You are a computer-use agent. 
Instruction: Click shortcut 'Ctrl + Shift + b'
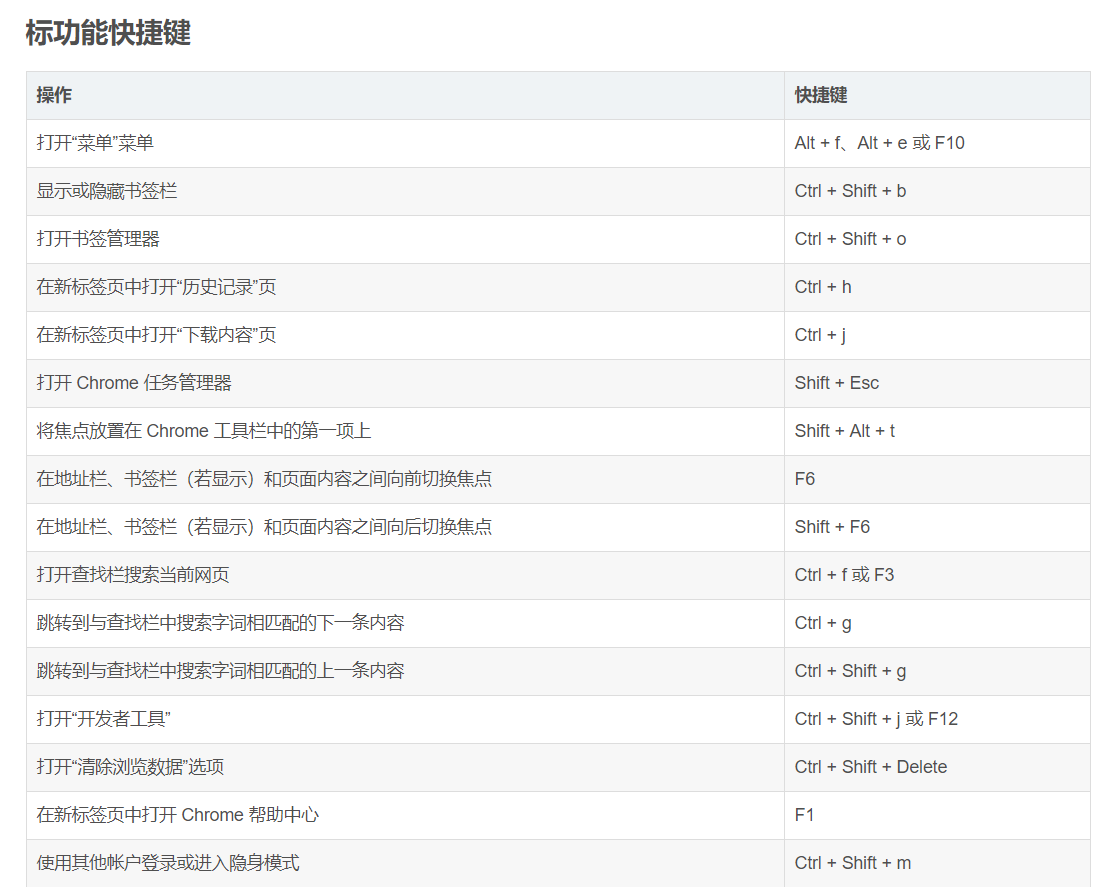850,191
